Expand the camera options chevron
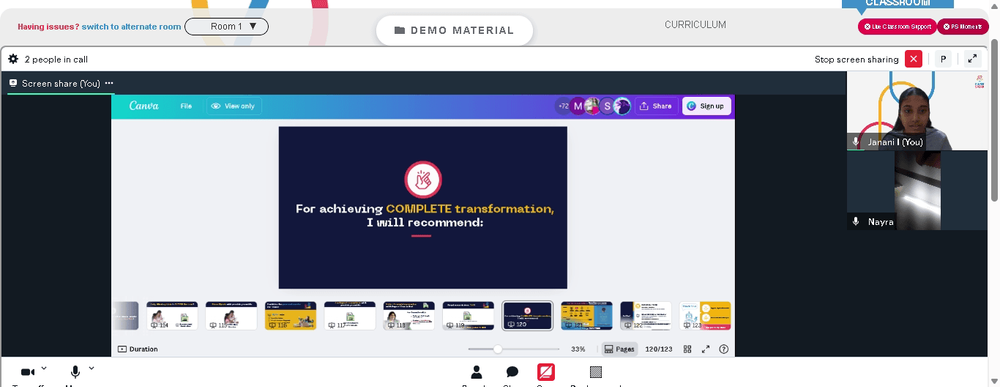 43,368
